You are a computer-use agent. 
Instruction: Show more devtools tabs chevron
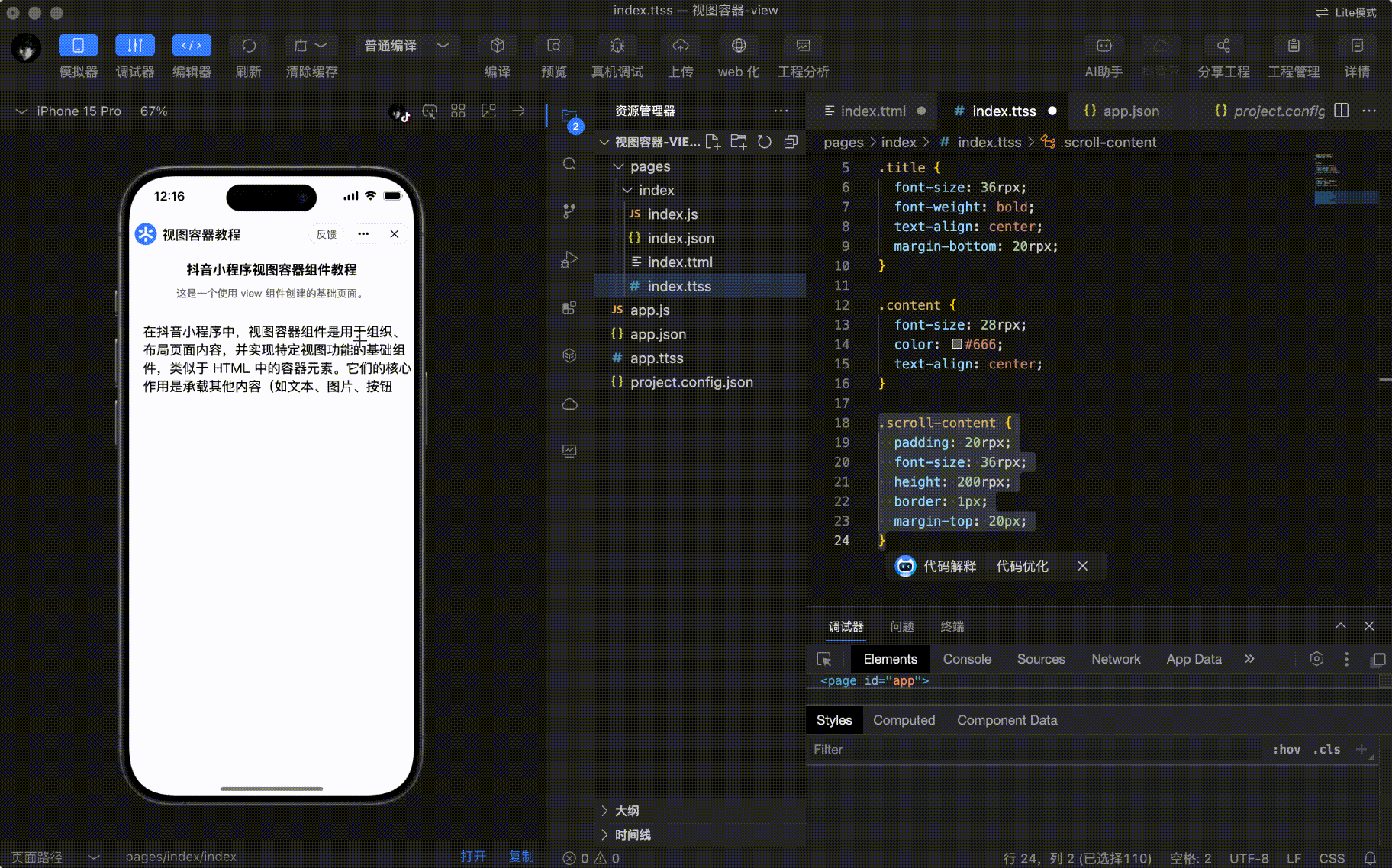tap(1249, 658)
